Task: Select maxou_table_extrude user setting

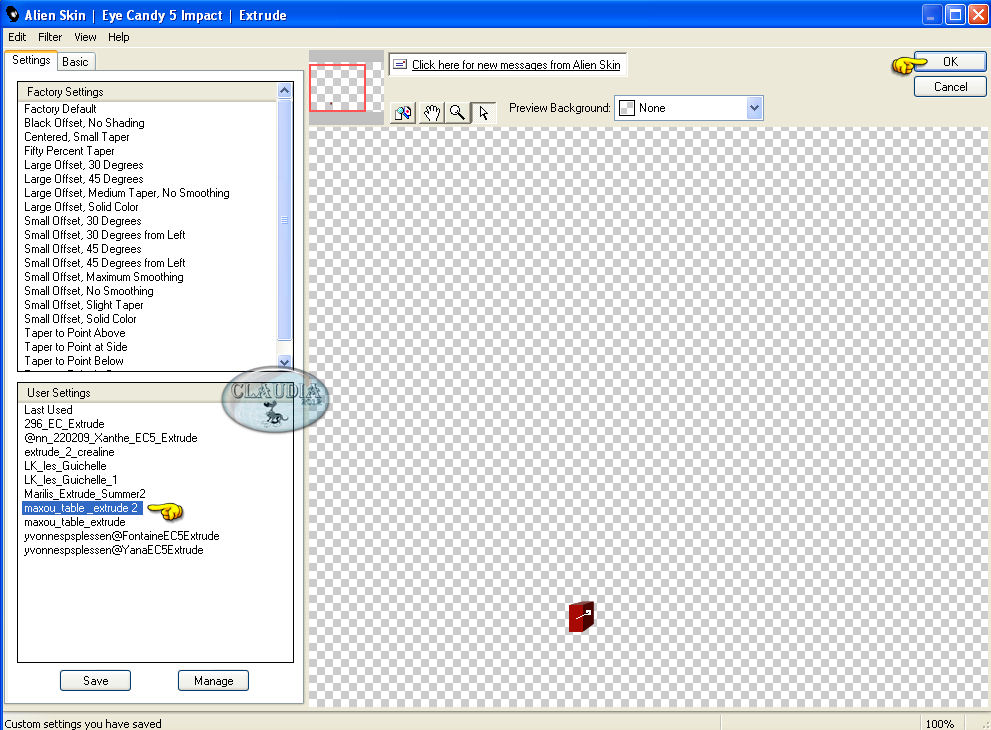Action: pyautogui.click(x=75, y=522)
